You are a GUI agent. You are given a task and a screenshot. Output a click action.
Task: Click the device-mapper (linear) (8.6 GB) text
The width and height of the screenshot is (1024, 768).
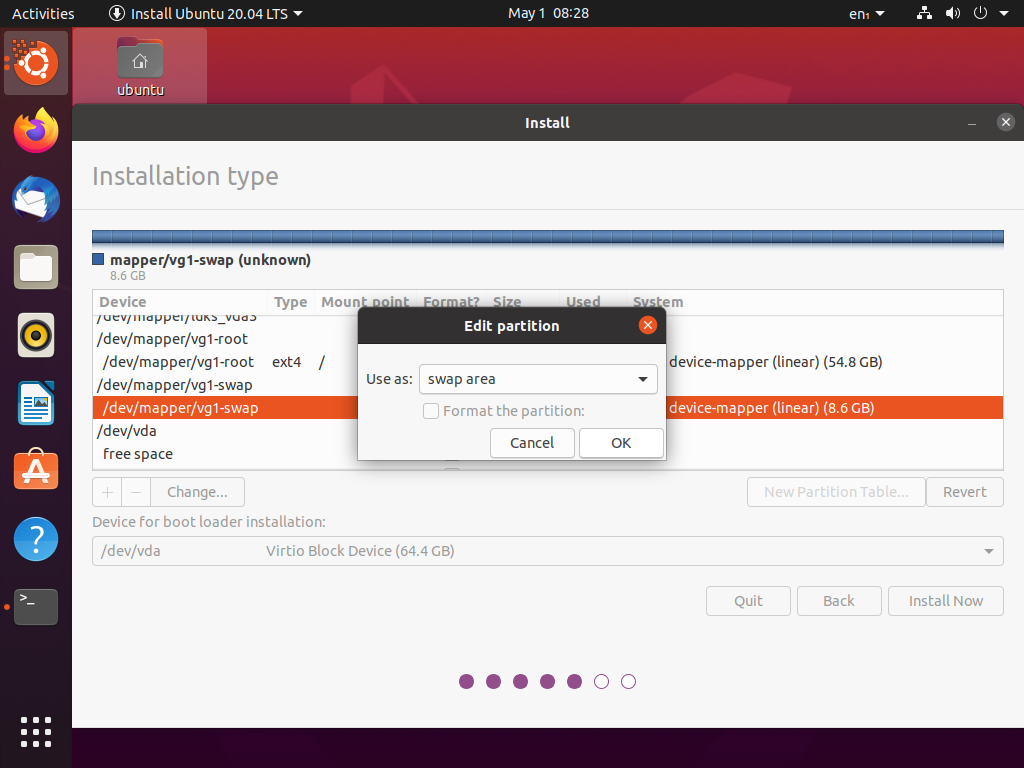tap(771, 408)
